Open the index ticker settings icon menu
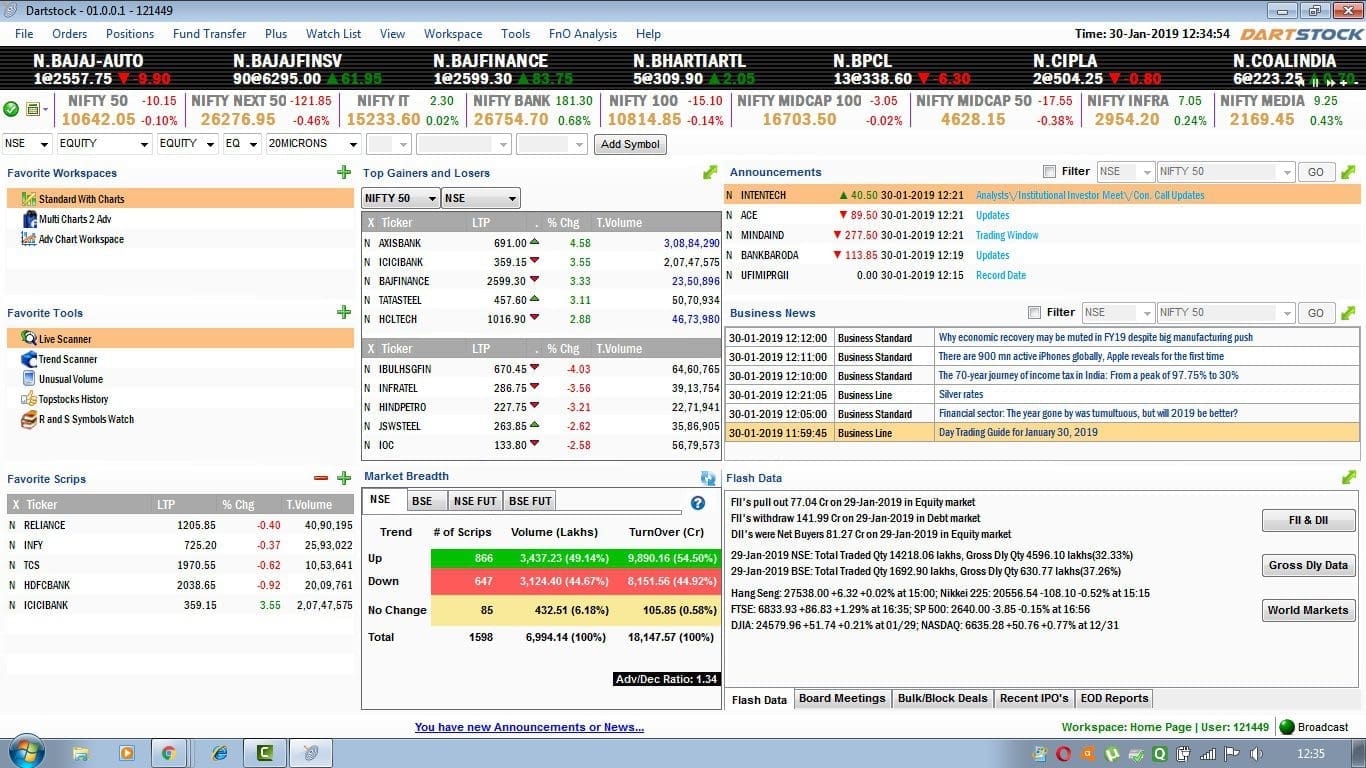This screenshot has height=768, width=1366. pos(37,109)
